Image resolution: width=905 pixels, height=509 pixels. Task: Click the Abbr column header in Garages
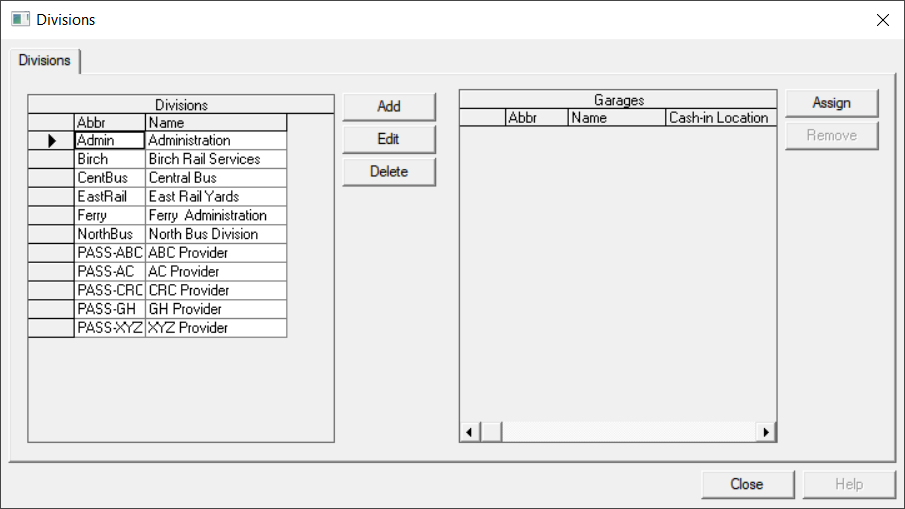point(537,118)
